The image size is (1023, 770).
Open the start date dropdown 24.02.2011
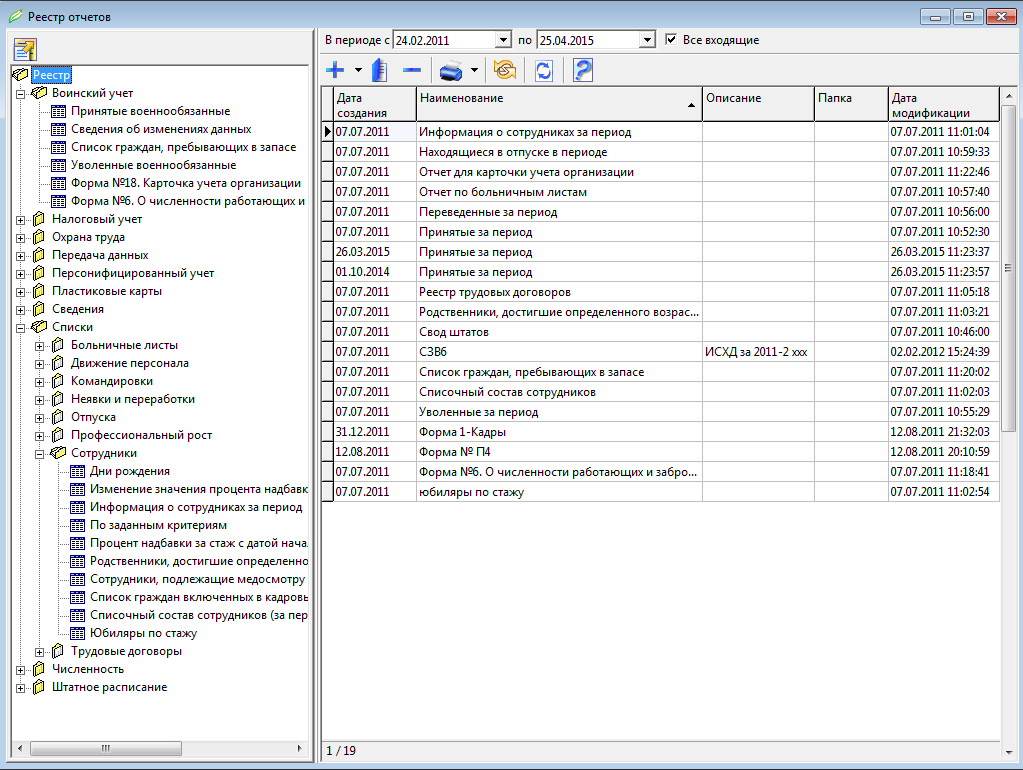[x=503, y=40]
